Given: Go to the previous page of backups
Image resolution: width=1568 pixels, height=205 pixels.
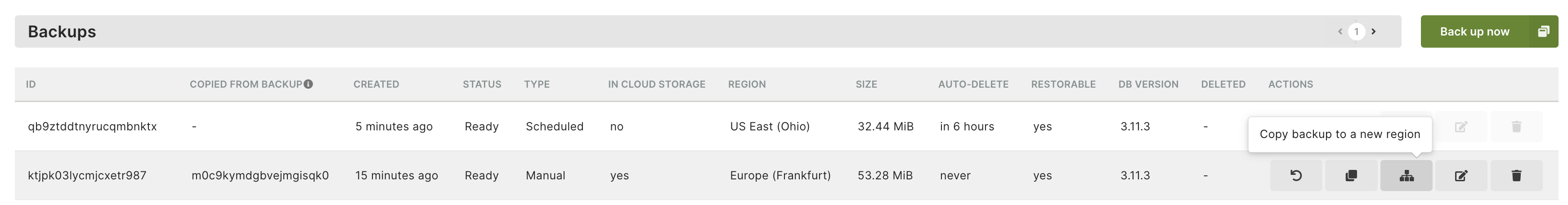Looking at the screenshot, I should pos(1340,31).
